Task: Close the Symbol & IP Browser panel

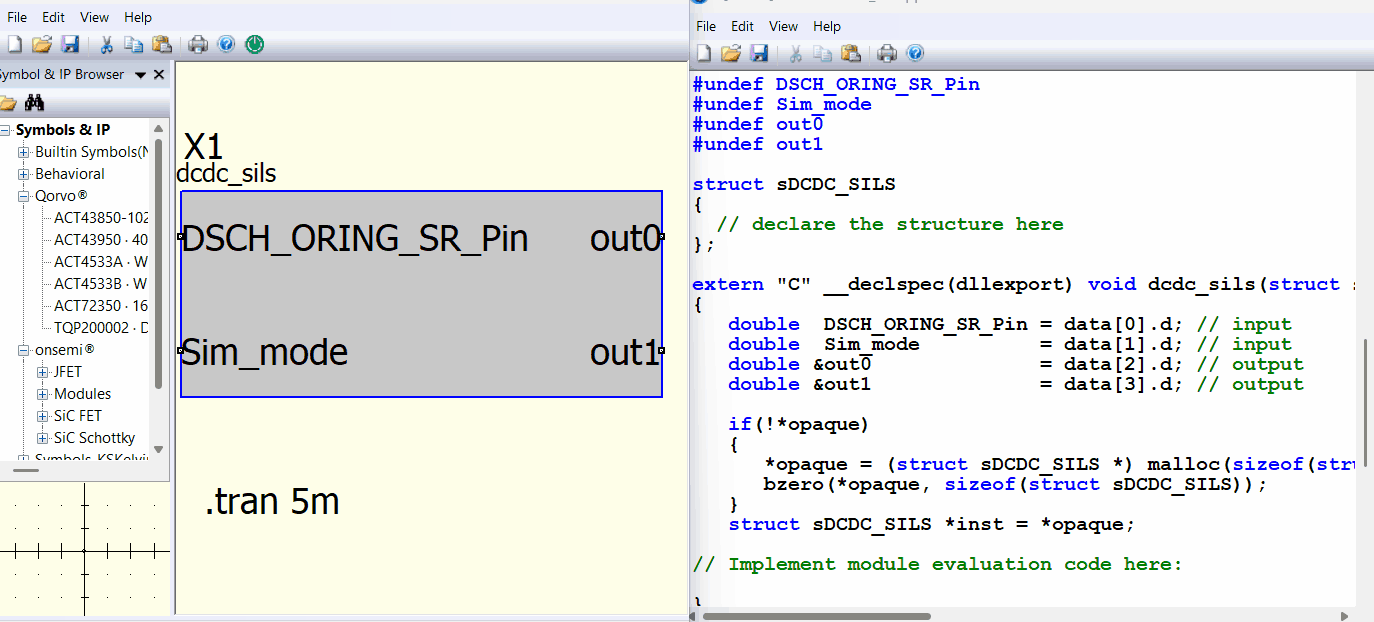Action: [159, 75]
